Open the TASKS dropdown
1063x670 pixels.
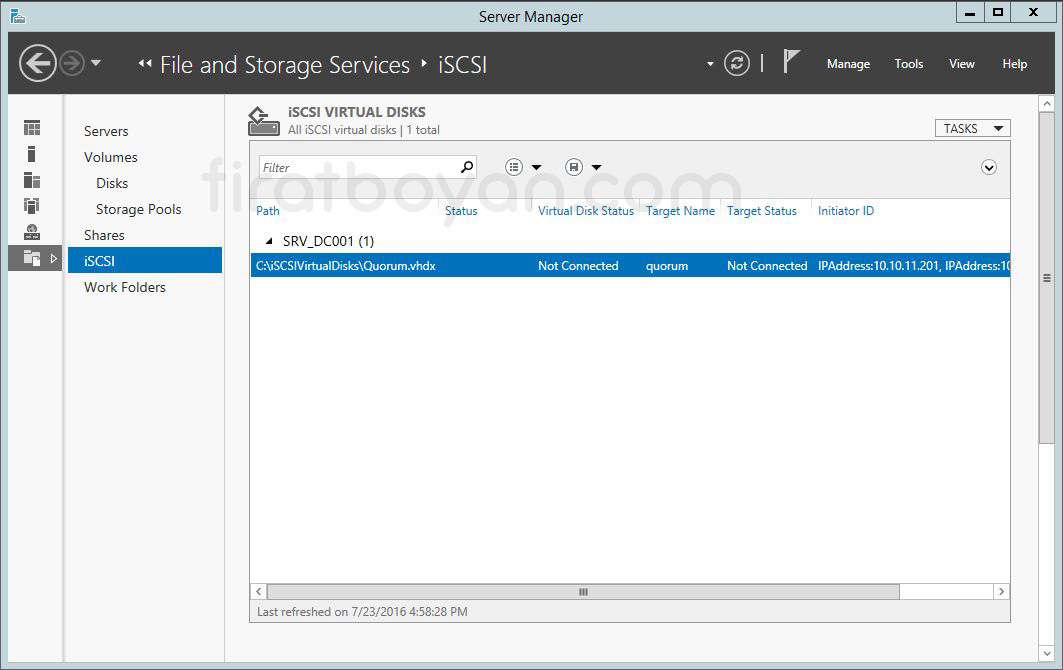click(x=973, y=128)
